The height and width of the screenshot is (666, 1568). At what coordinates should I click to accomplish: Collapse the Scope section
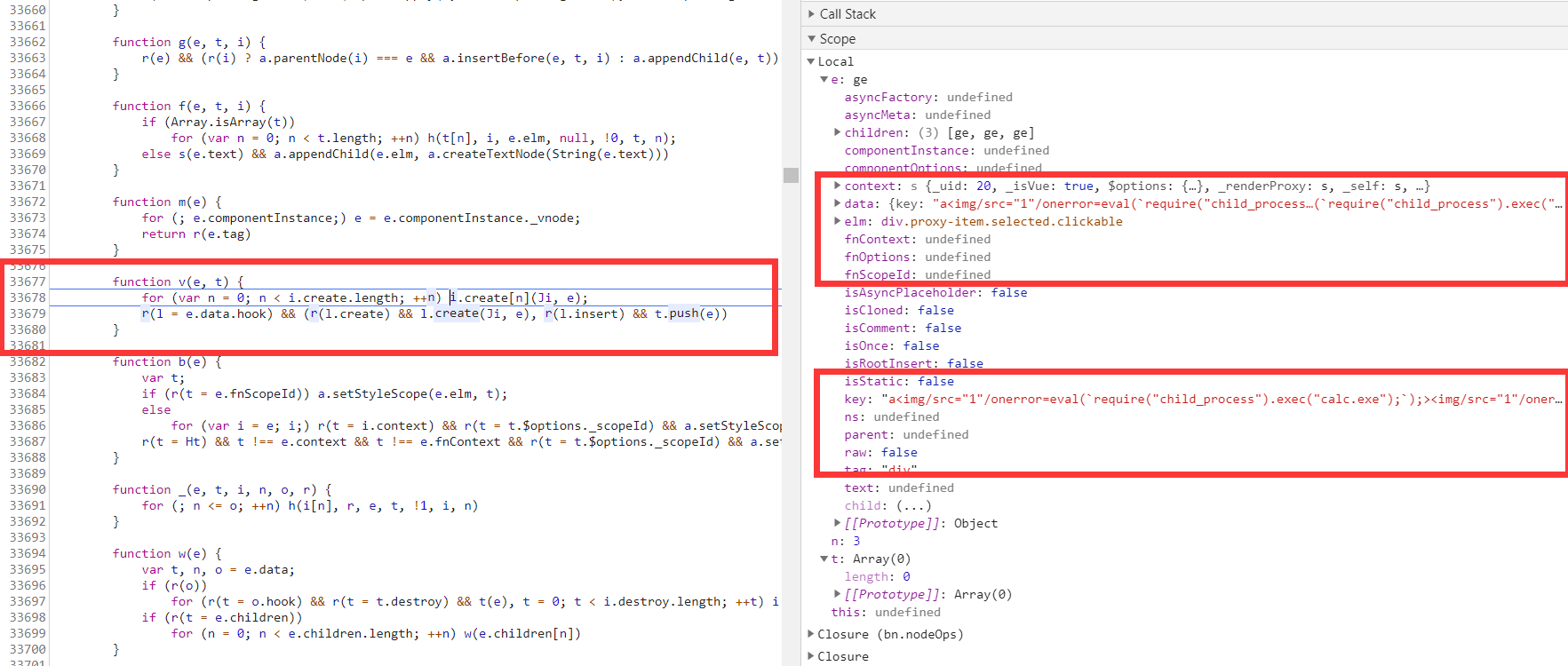[812, 39]
